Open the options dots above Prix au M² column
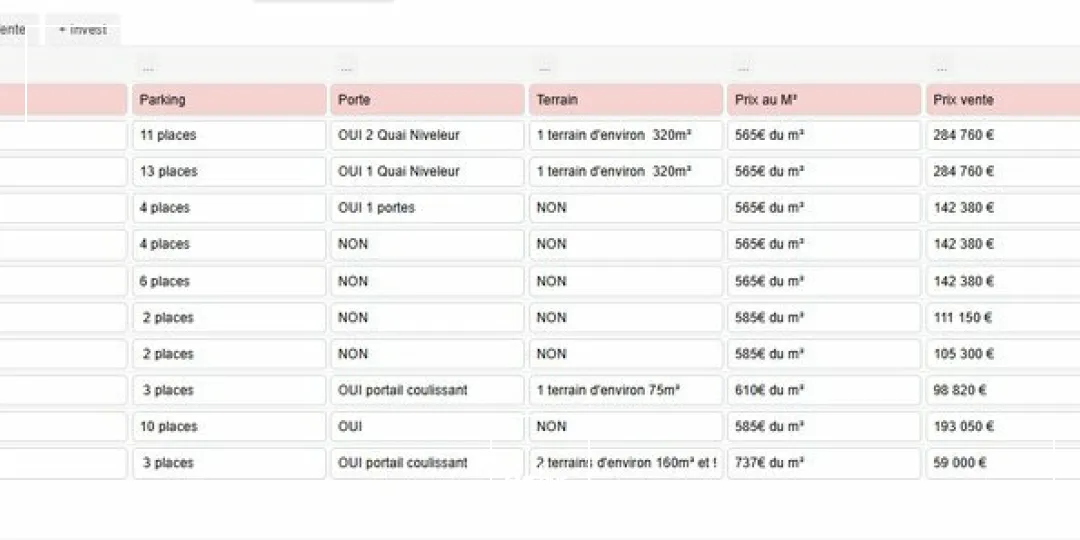This screenshot has height=540, width=1080. tap(743, 69)
